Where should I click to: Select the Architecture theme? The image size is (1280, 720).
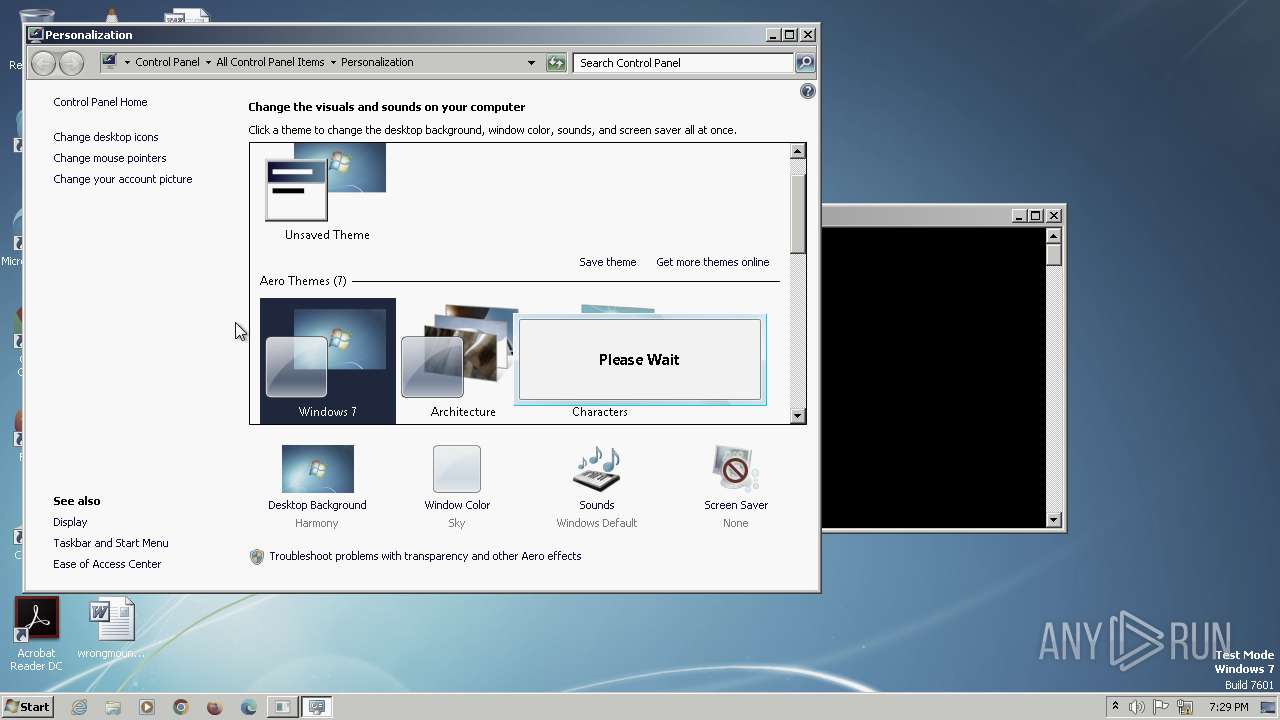463,360
